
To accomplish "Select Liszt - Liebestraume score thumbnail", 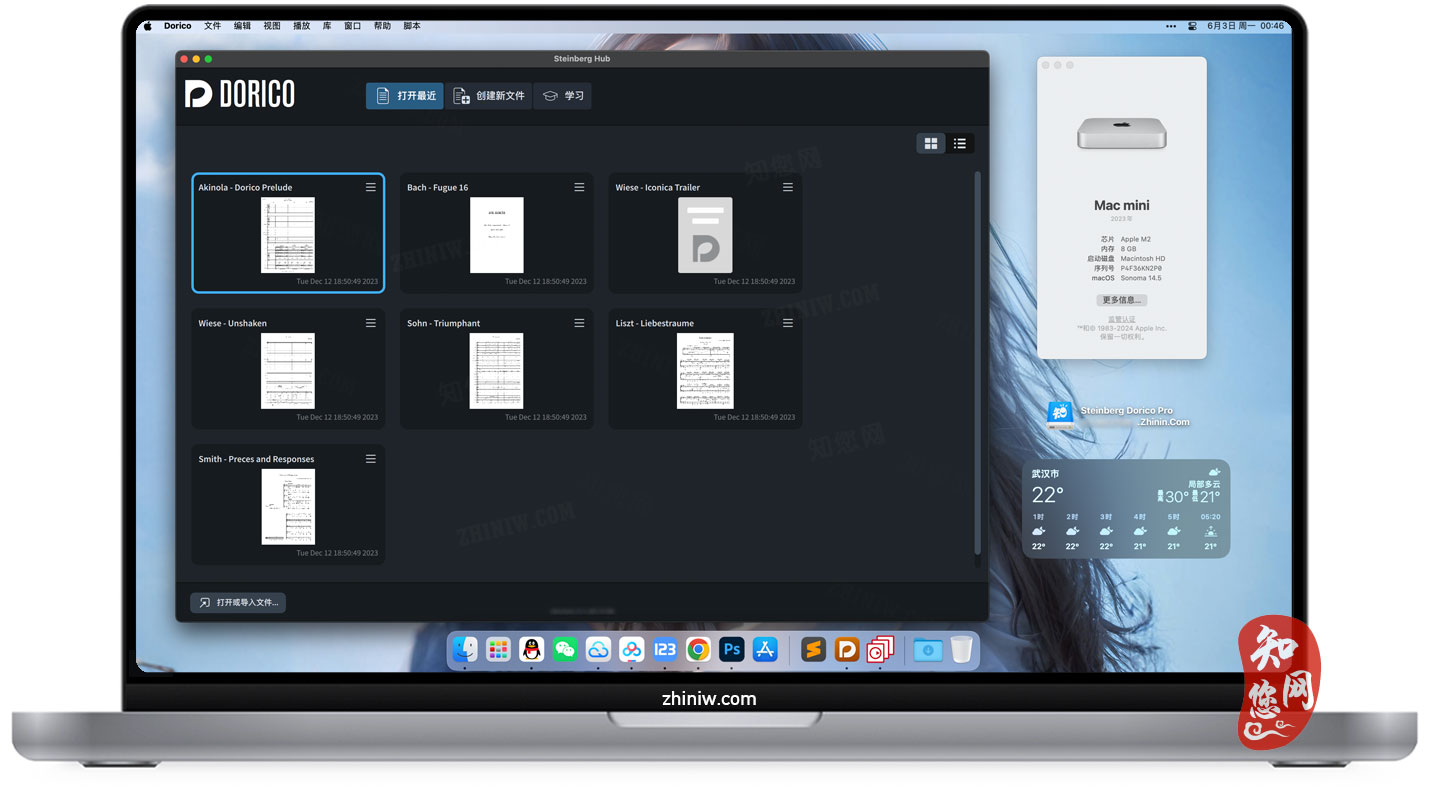I will click(x=705, y=371).
